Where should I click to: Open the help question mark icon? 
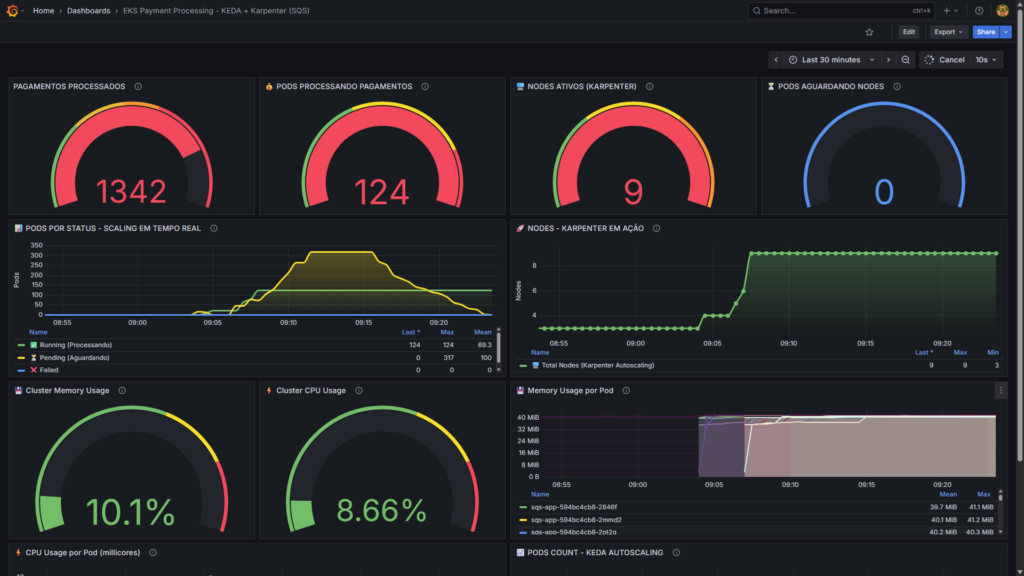tap(979, 11)
